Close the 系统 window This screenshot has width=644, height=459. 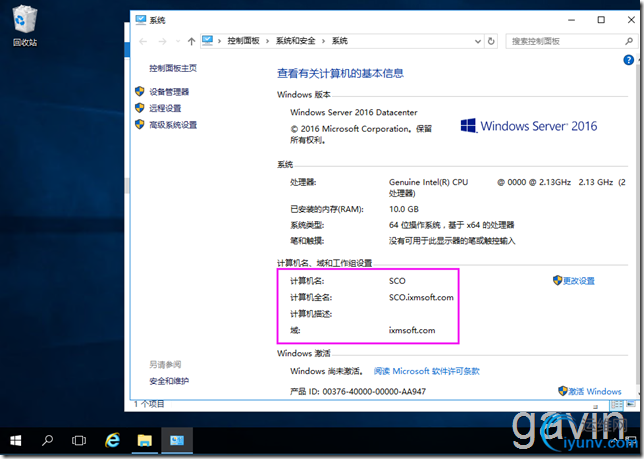(x=631, y=20)
